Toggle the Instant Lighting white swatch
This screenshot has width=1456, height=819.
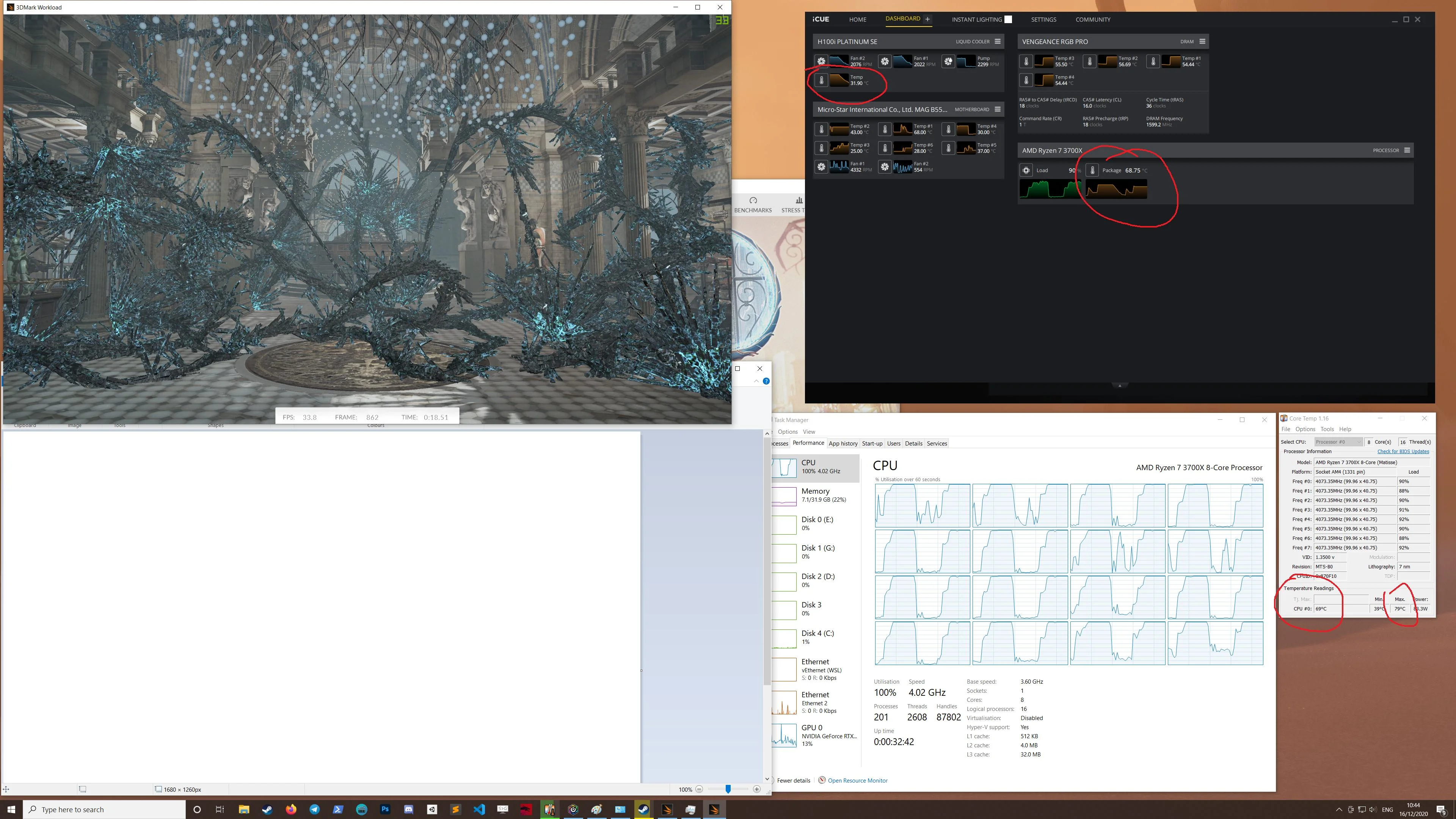(x=1008, y=19)
